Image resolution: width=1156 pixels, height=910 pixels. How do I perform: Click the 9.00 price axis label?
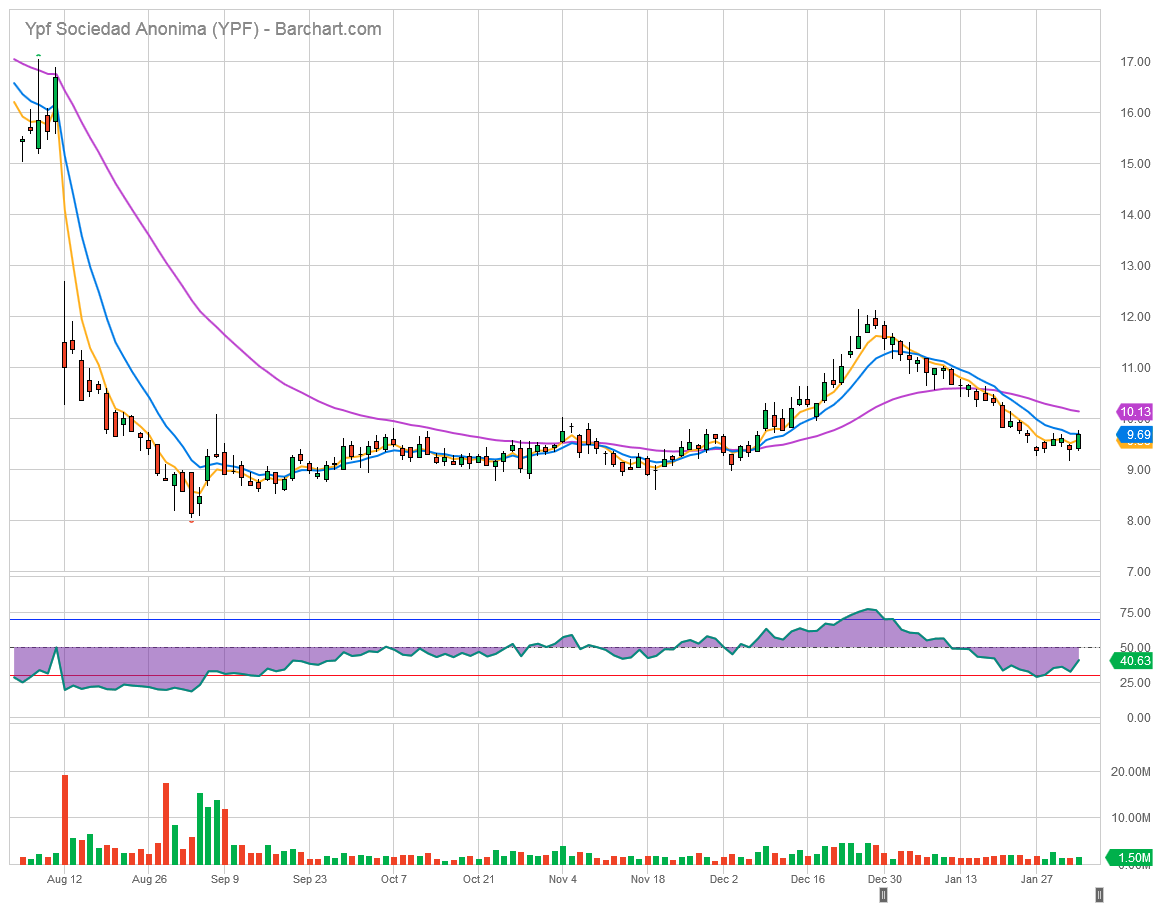1138,470
